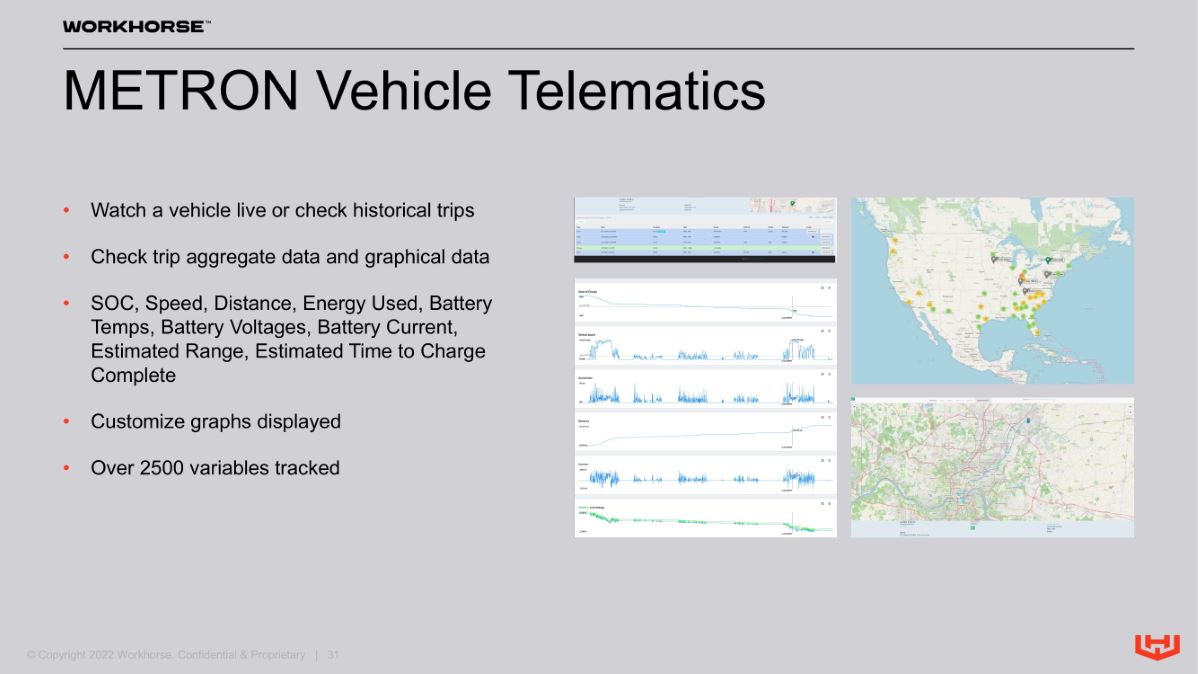Click the blue vehicle pin on the city map
Screen dimensions: 1198x674
tap(1026, 422)
